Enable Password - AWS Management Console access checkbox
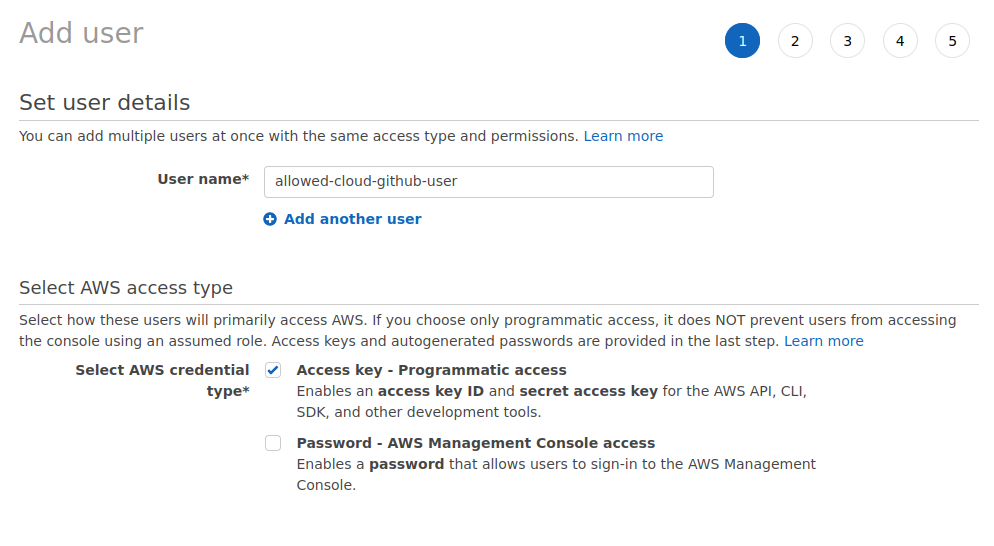The width and height of the screenshot is (994, 546). point(273,443)
